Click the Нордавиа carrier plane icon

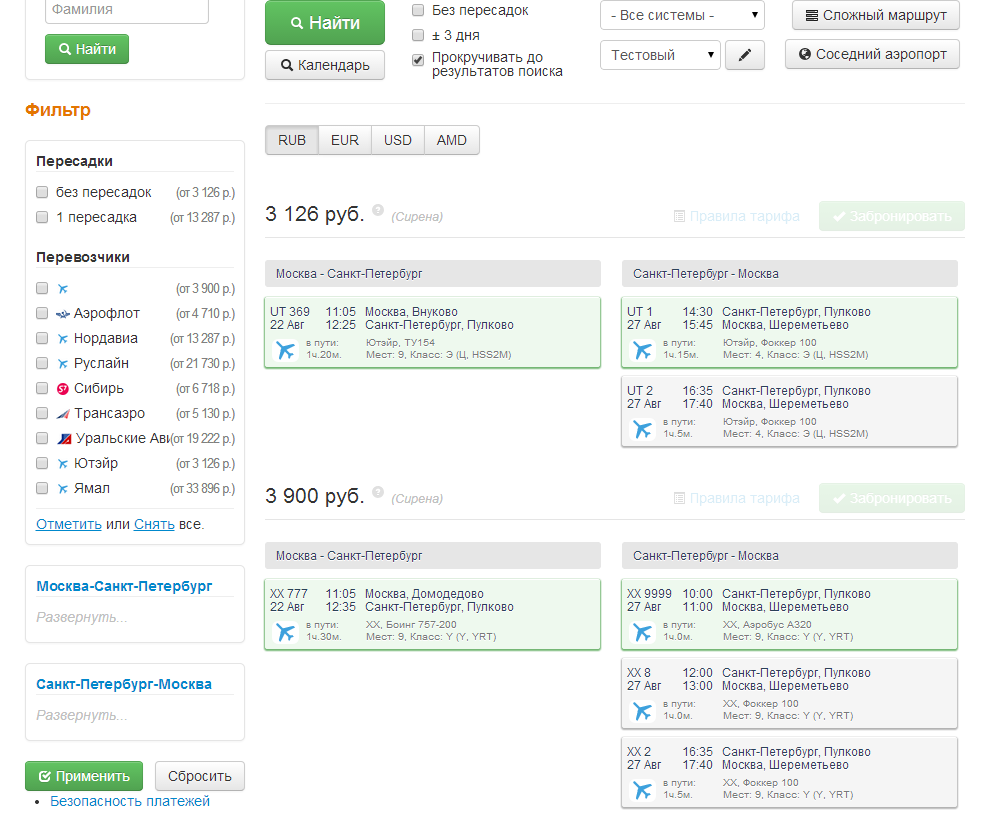62,339
